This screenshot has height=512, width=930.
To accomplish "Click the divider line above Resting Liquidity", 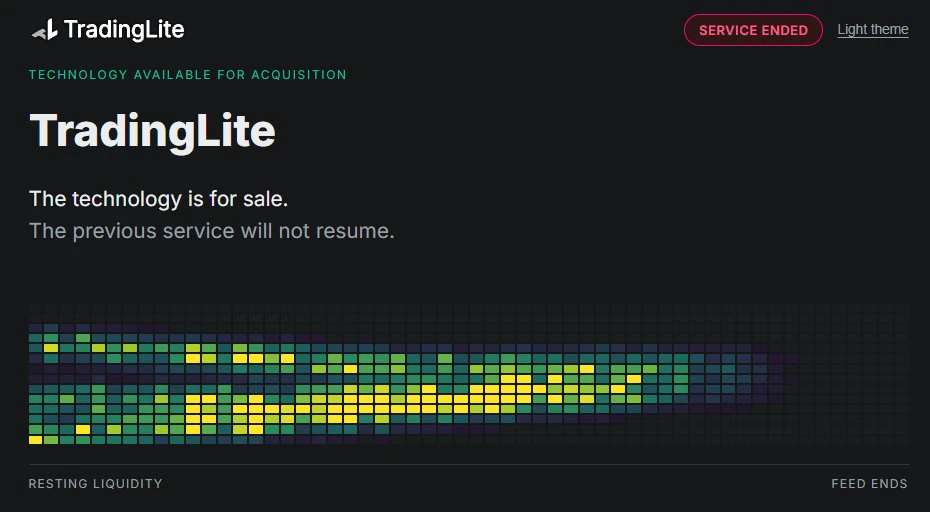I will click(469, 464).
